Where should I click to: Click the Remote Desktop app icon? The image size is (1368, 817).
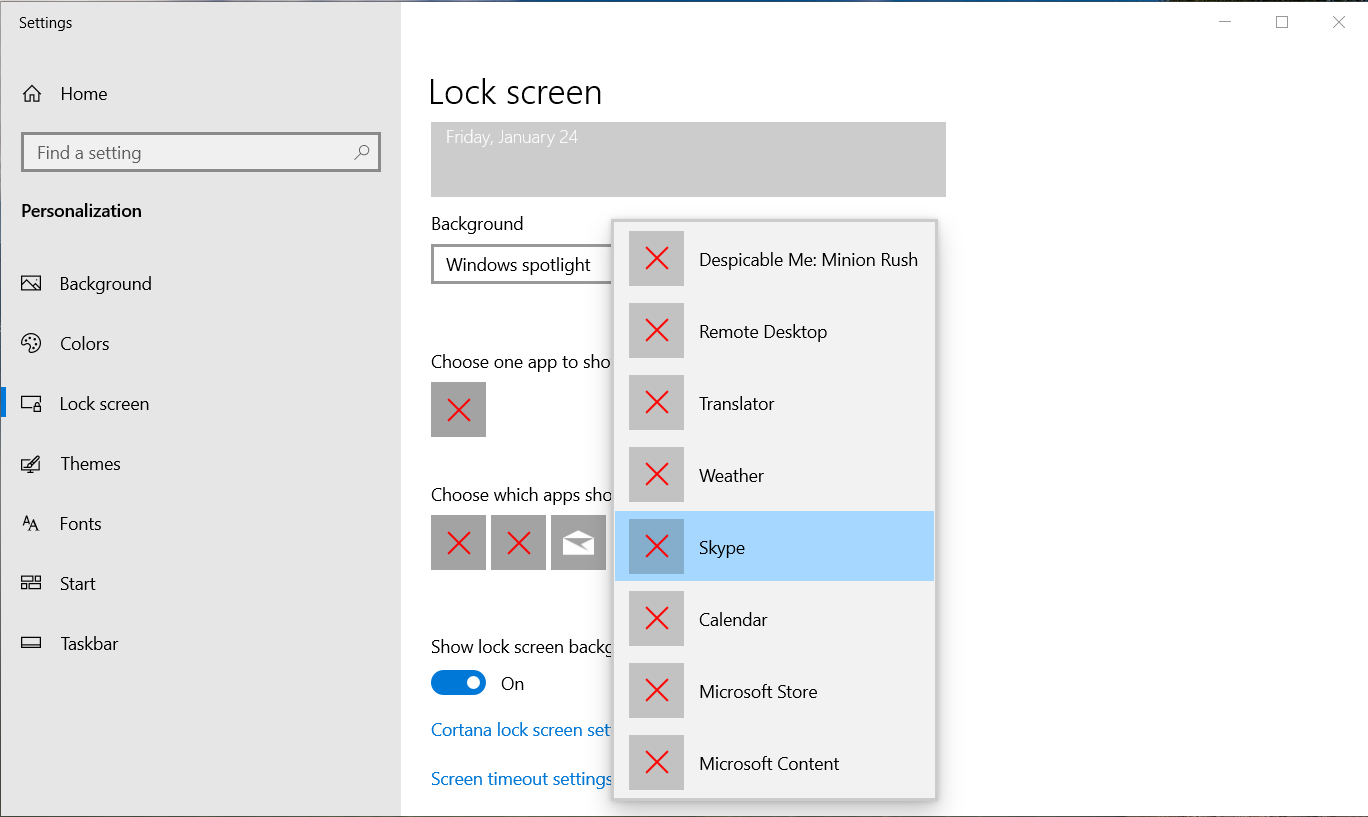[656, 331]
